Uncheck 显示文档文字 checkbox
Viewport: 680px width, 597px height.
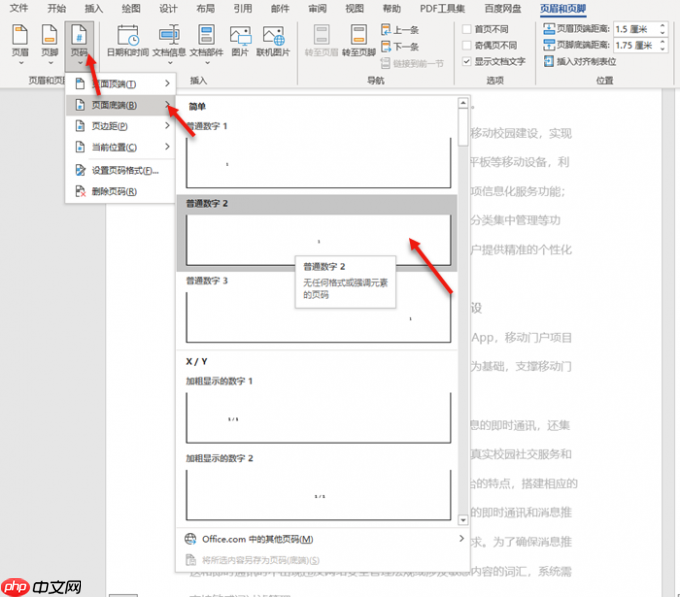tap(467, 61)
